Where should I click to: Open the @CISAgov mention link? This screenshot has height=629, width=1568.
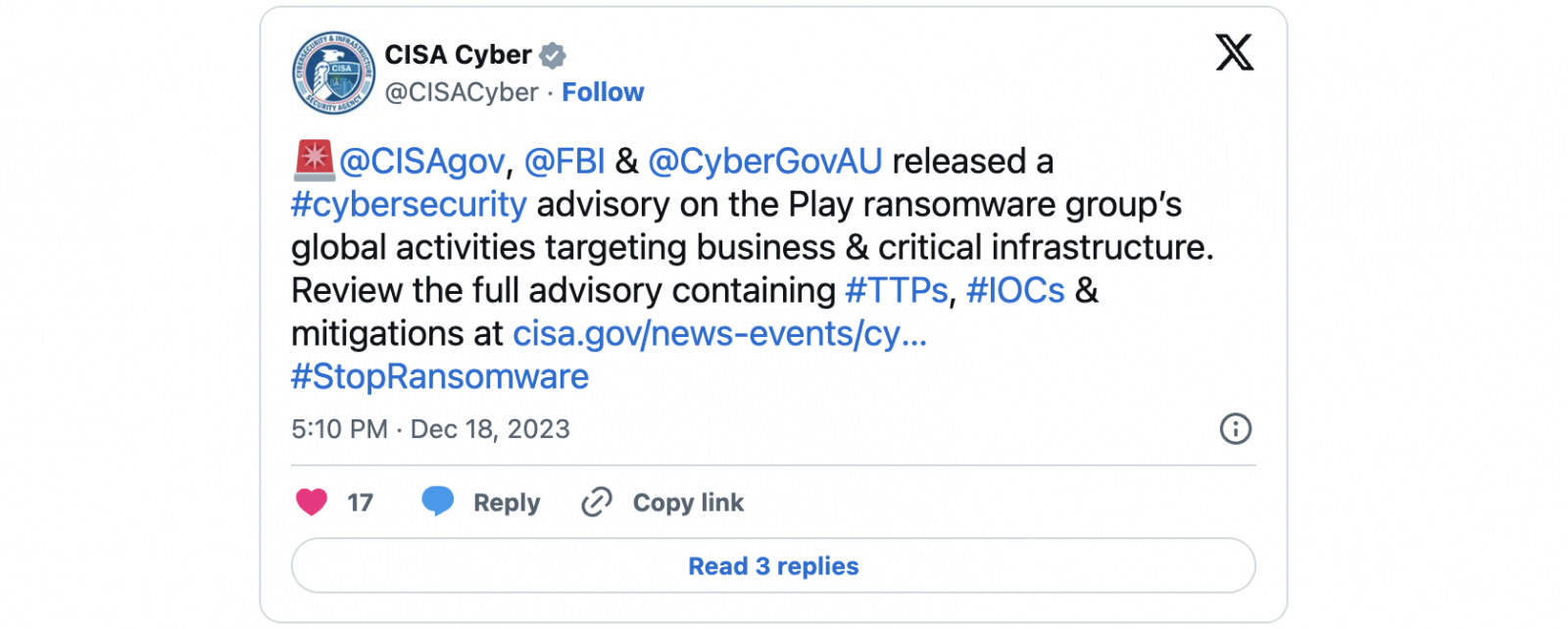422,162
